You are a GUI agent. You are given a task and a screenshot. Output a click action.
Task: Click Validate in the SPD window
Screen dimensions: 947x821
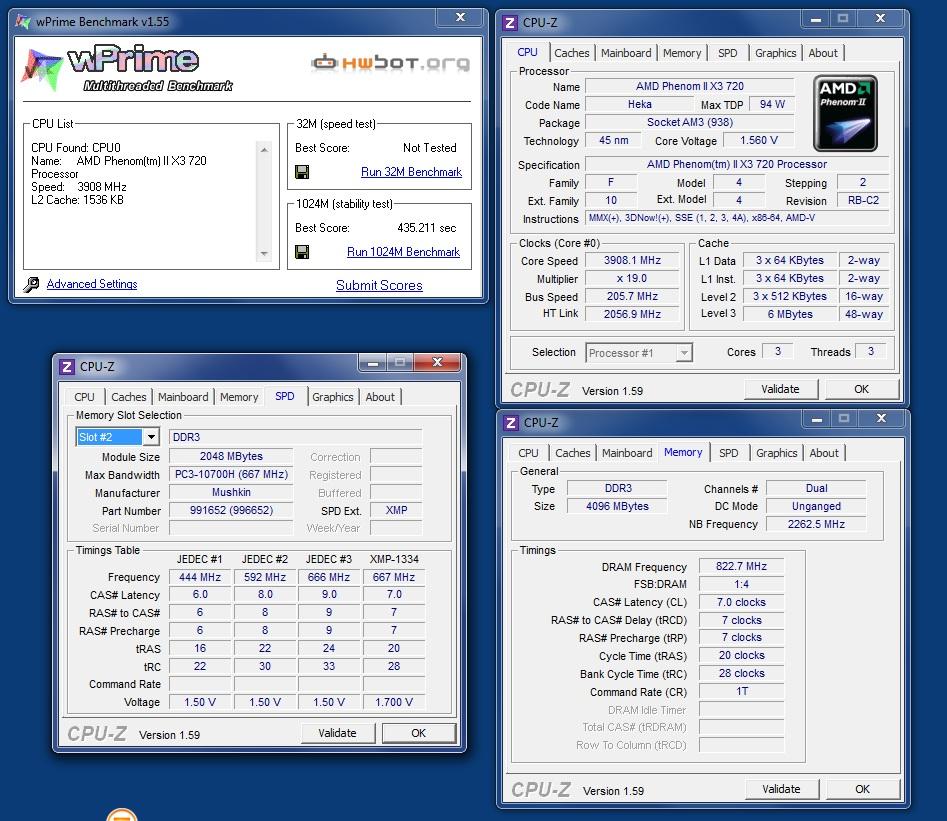click(338, 733)
